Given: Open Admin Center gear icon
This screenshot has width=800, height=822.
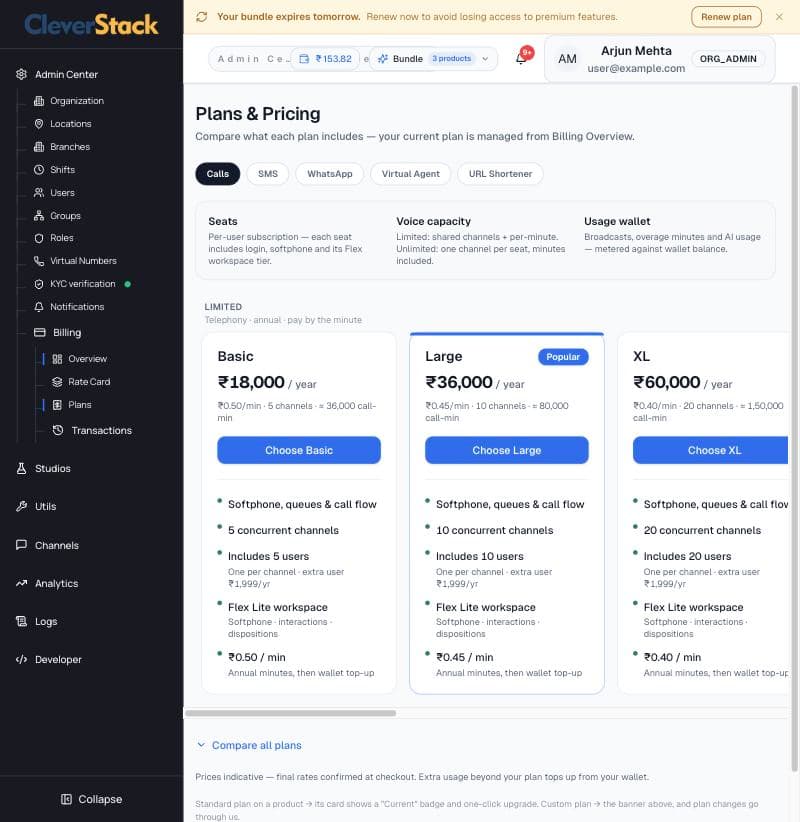Looking at the screenshot, I should click(21, 74).
